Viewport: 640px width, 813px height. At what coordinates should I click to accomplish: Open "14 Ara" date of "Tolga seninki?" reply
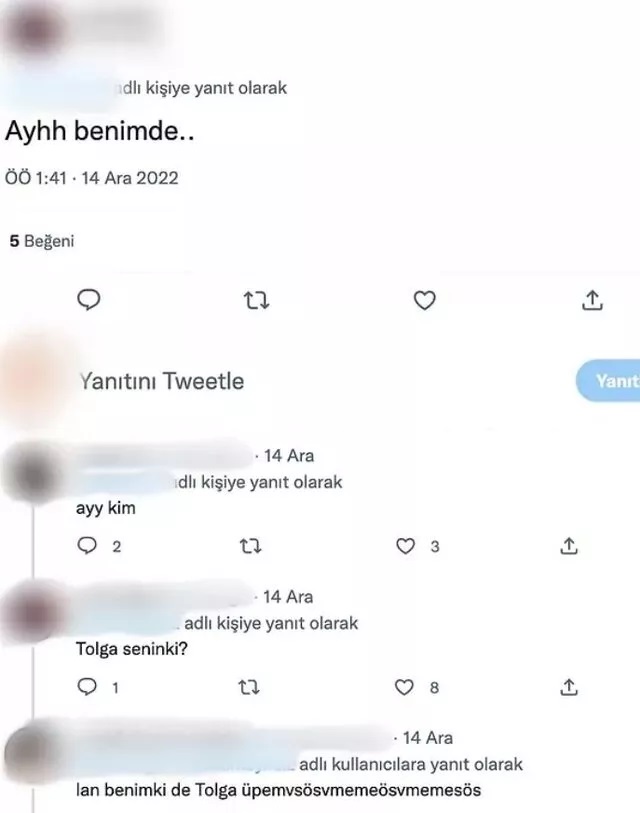pyautogui.click(x=288, y=597)
